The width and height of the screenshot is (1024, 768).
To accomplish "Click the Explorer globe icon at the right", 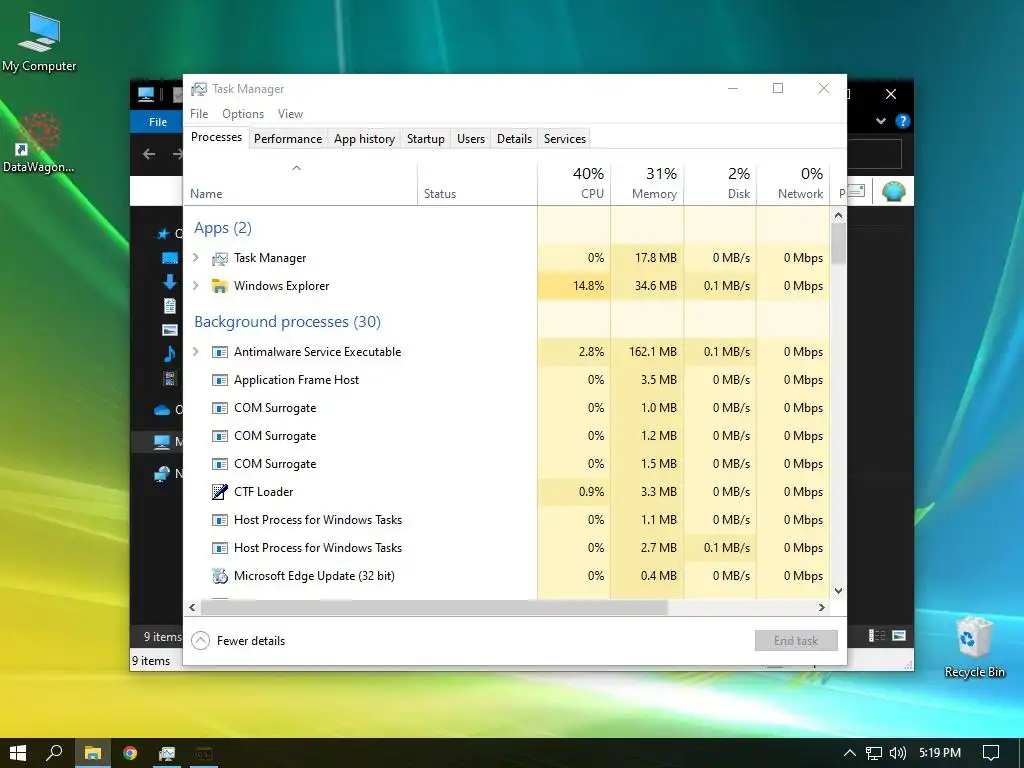I will 893,191.
